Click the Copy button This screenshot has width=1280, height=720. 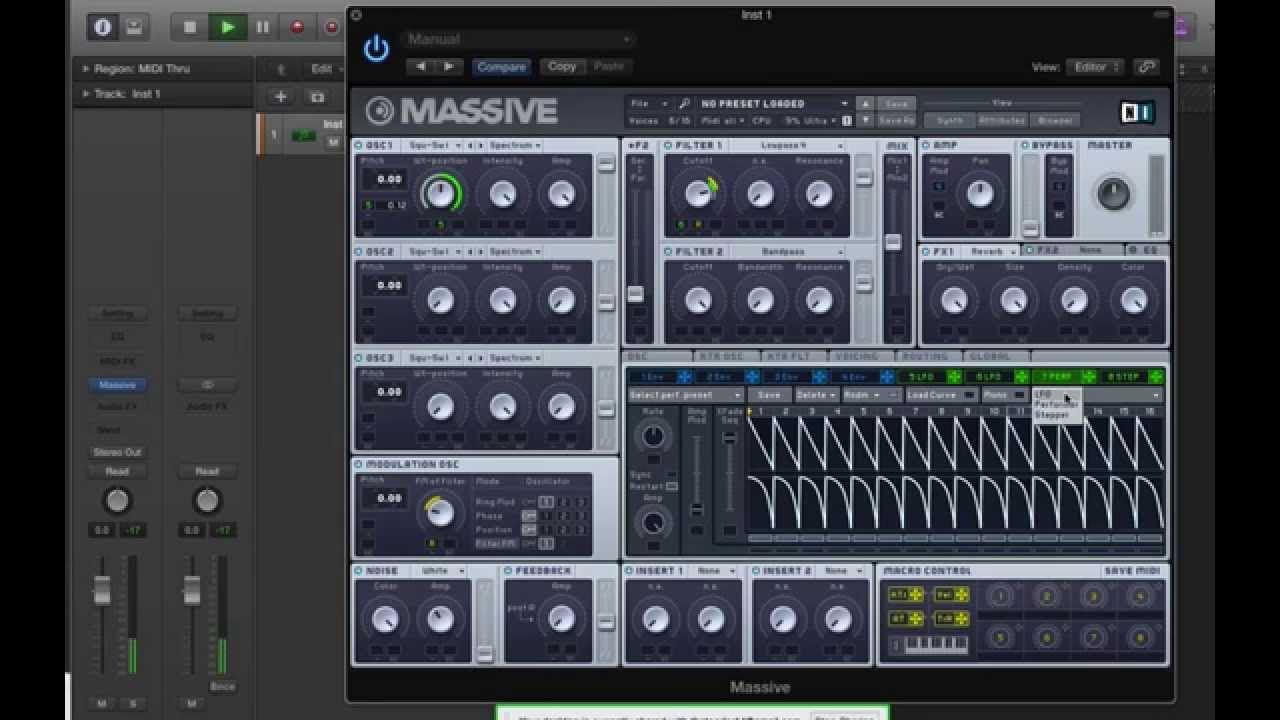562,66
